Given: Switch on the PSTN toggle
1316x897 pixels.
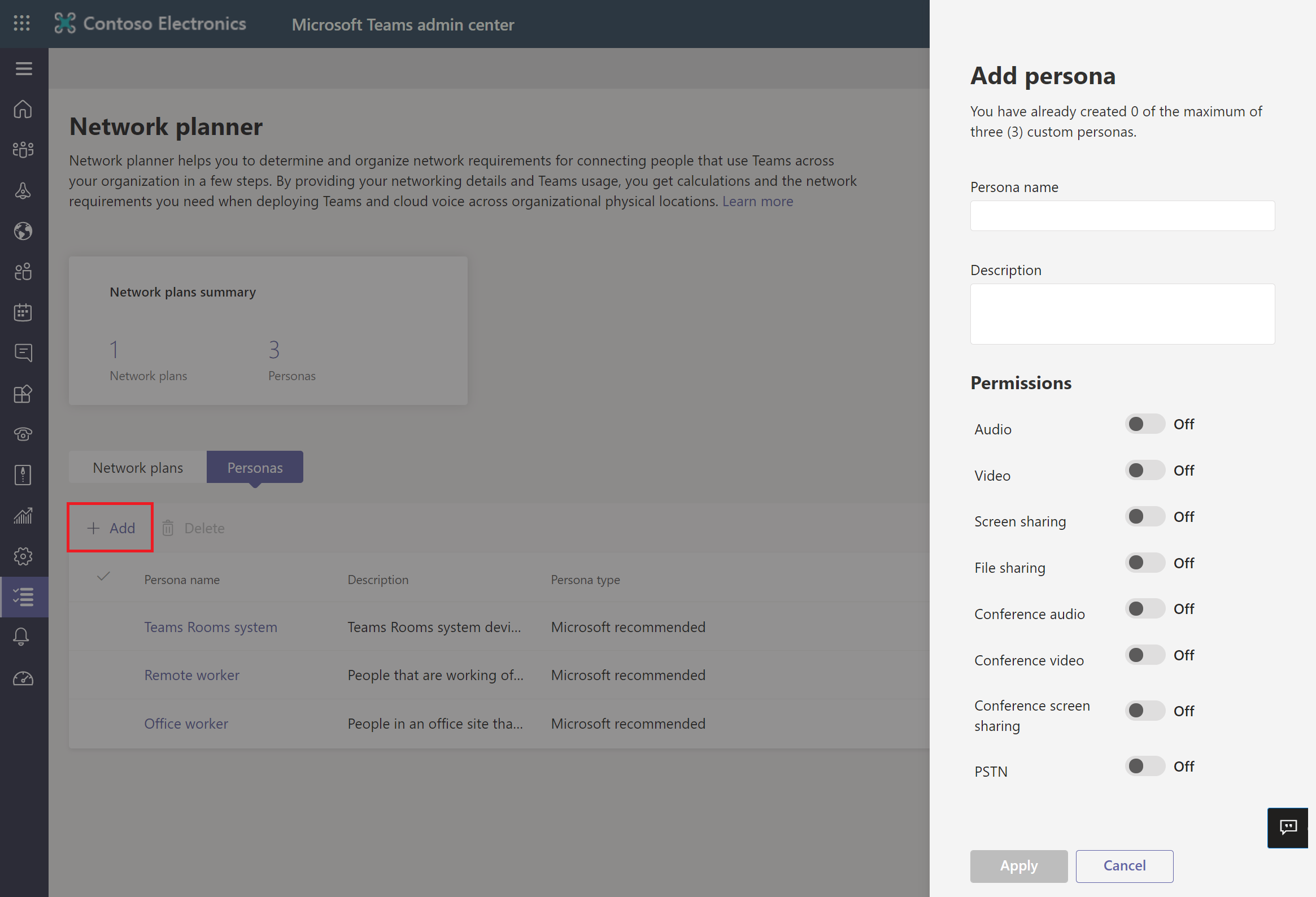Looking at the screenshot, I should [x=1144, y=766].
